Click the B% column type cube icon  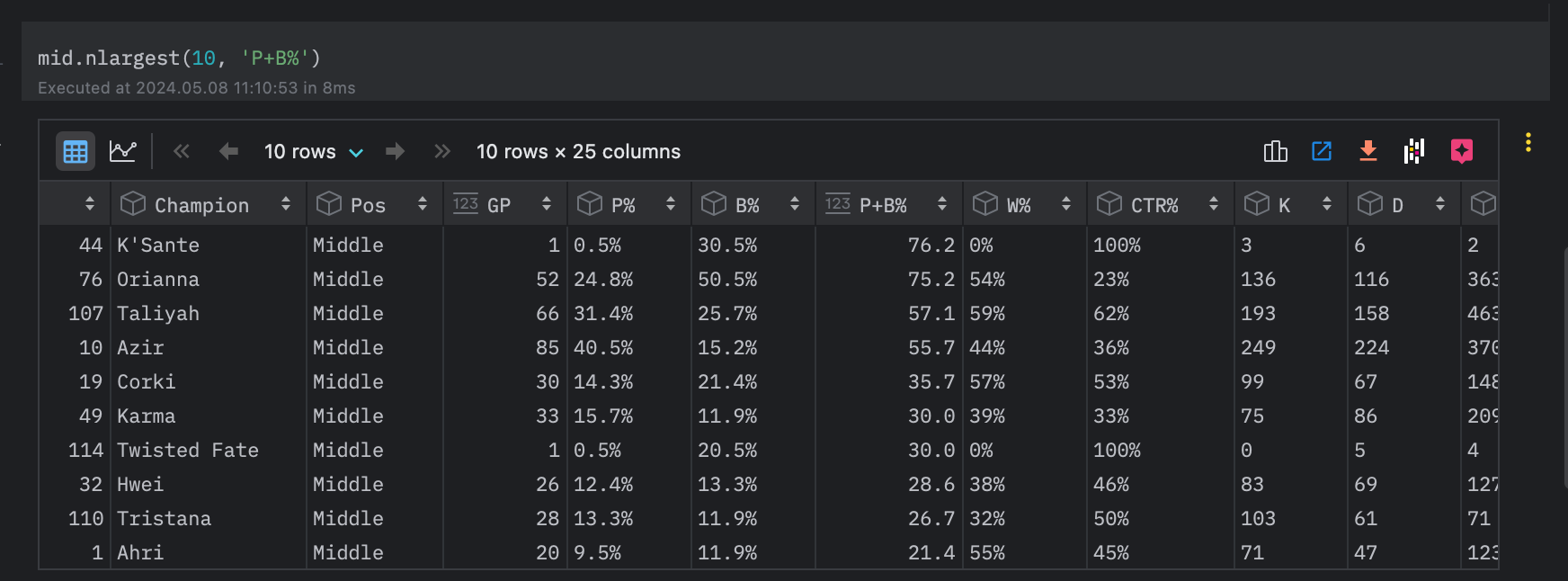[x=714, y=204]
